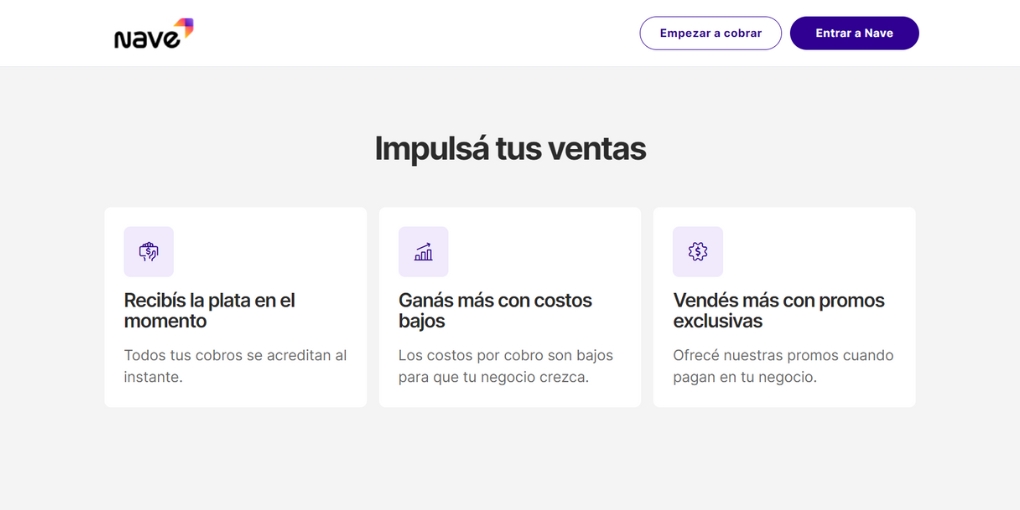Click the word 'Nave' in the logo text
The width and height of the screenshot is (1020, 510).
146,40
